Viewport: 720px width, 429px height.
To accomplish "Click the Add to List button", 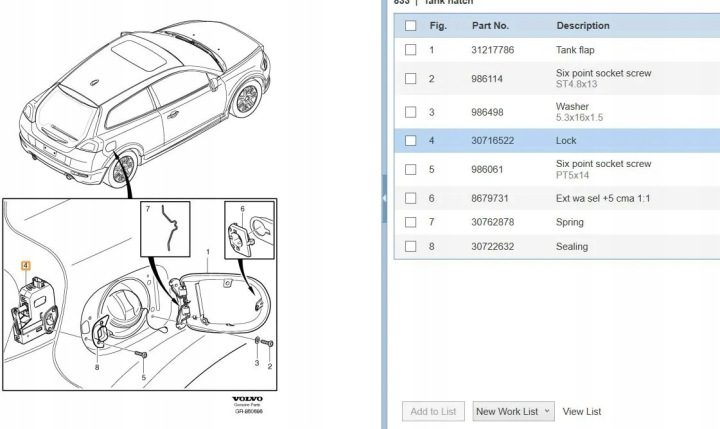I will tap(433, 412).
